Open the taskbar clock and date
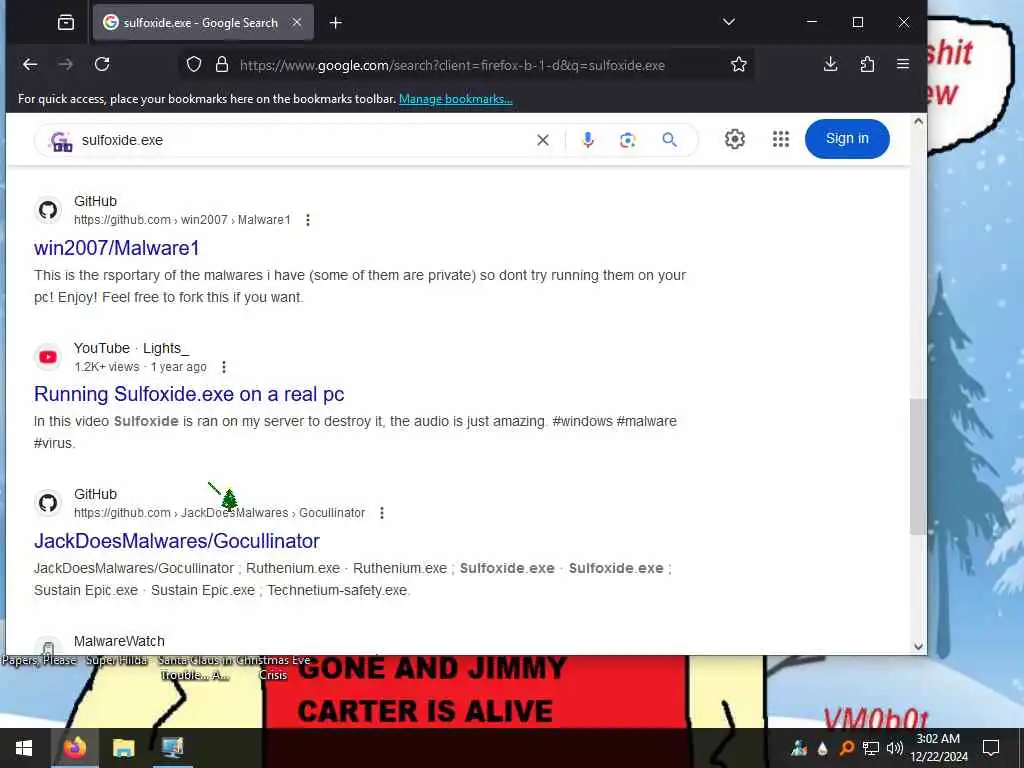This screenshot has height=768, width=1024. coord(938,748)
